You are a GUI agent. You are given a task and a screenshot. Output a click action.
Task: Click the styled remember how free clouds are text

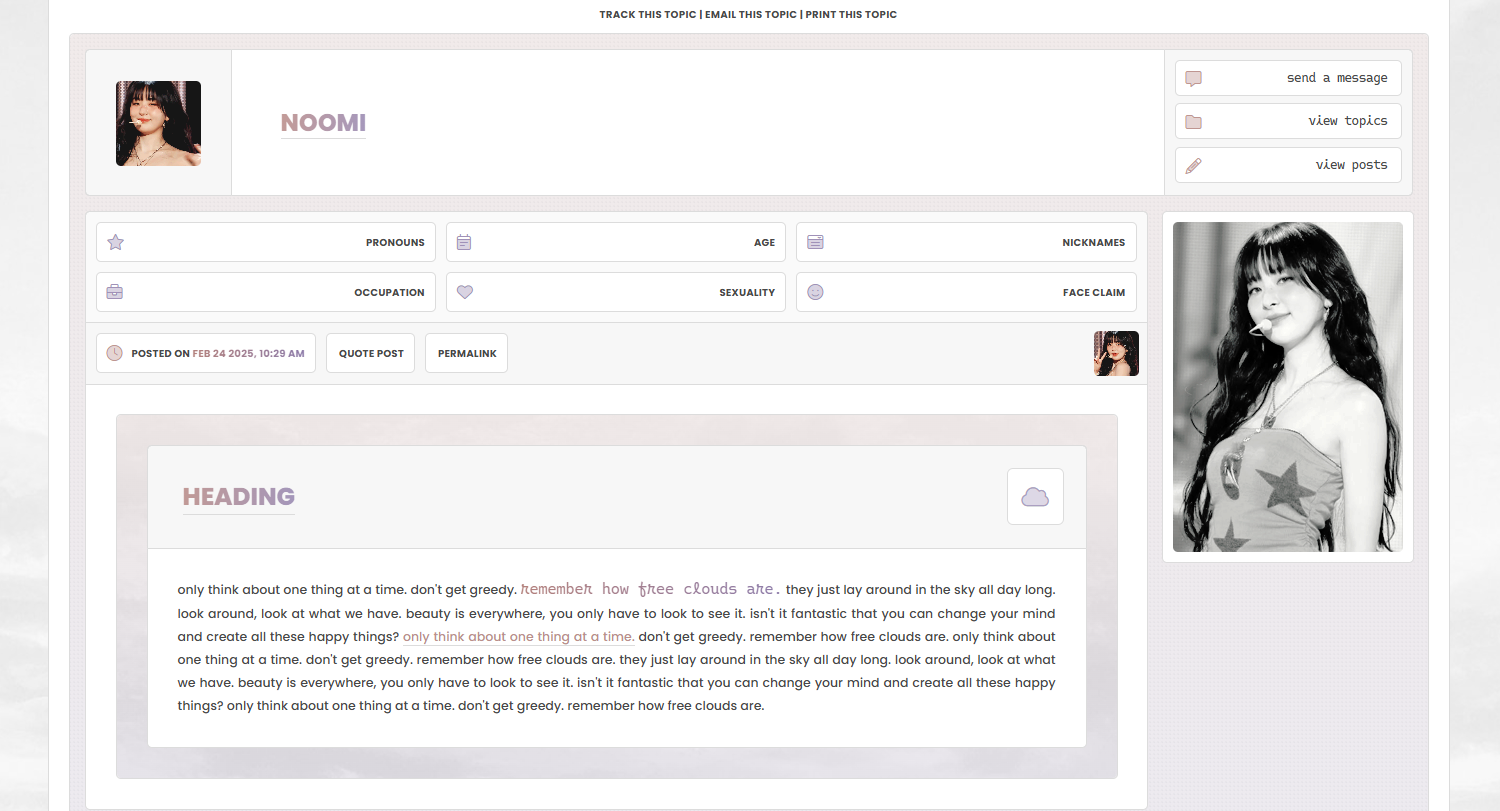point(651,589)
